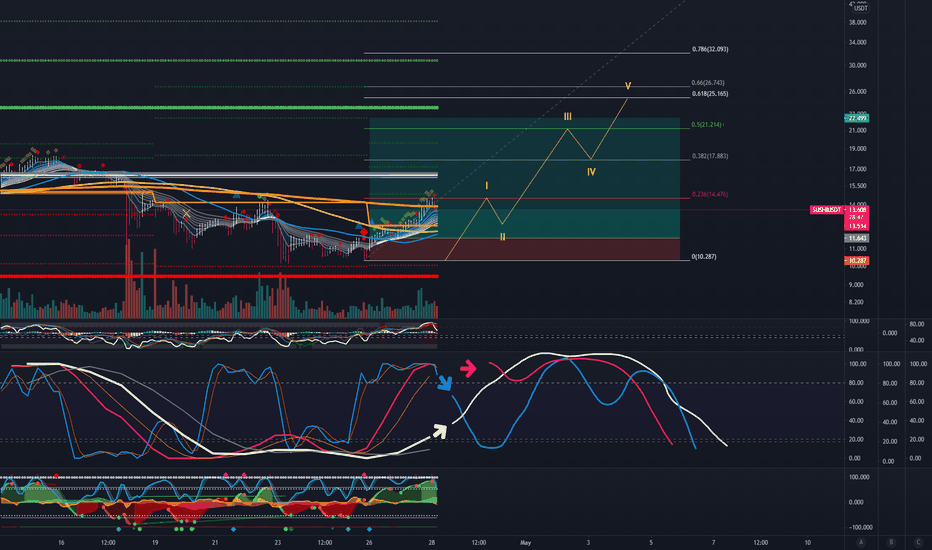
Task: Select the 0.236(14.476) Fibonacci level label
Action: pyautogui.click(x=710, y=194)
